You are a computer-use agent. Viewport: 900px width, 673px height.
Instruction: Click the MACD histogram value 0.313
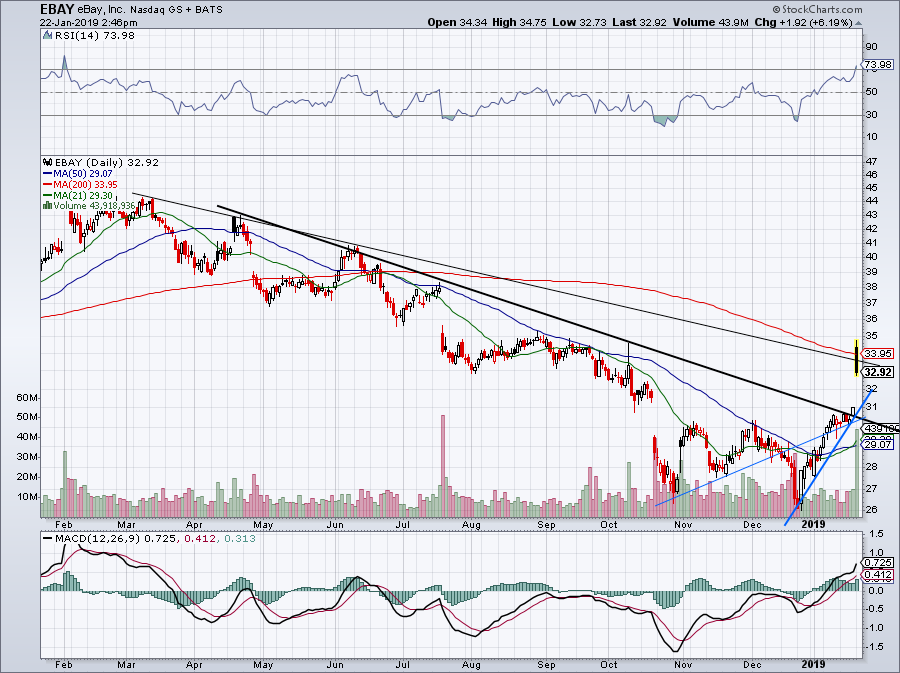point(240,539)
